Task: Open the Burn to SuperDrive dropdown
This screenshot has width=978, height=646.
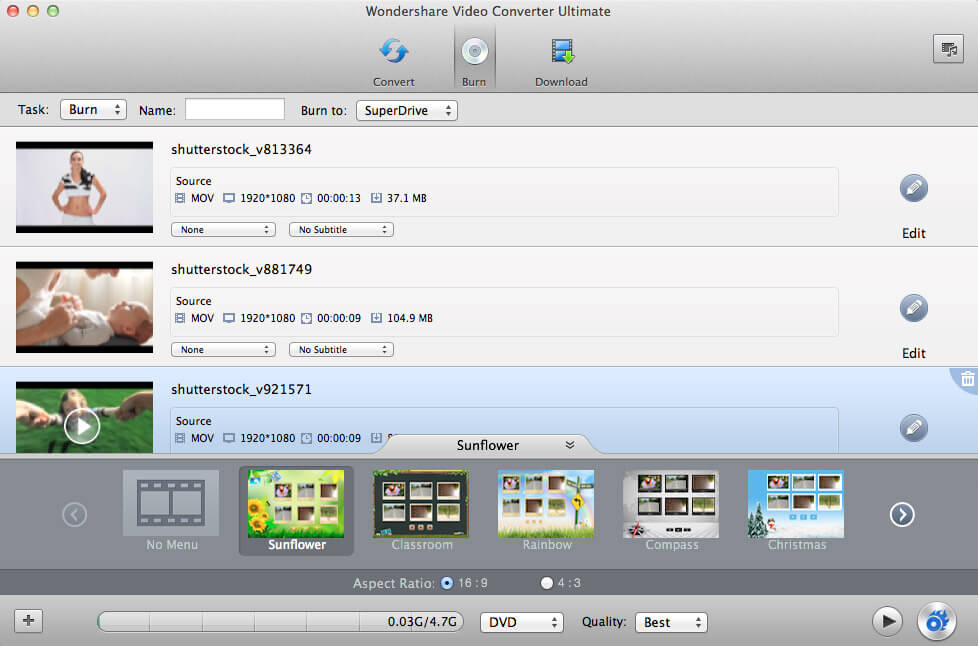Action: click(x=406, y=110)
